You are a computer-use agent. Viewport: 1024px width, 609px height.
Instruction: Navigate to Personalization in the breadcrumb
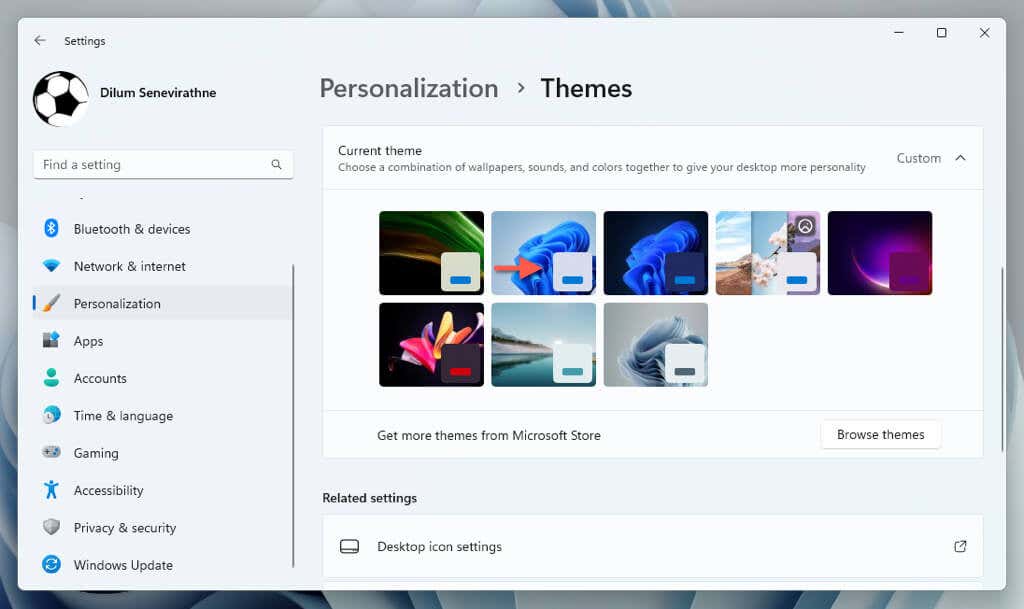coord(409,88)
